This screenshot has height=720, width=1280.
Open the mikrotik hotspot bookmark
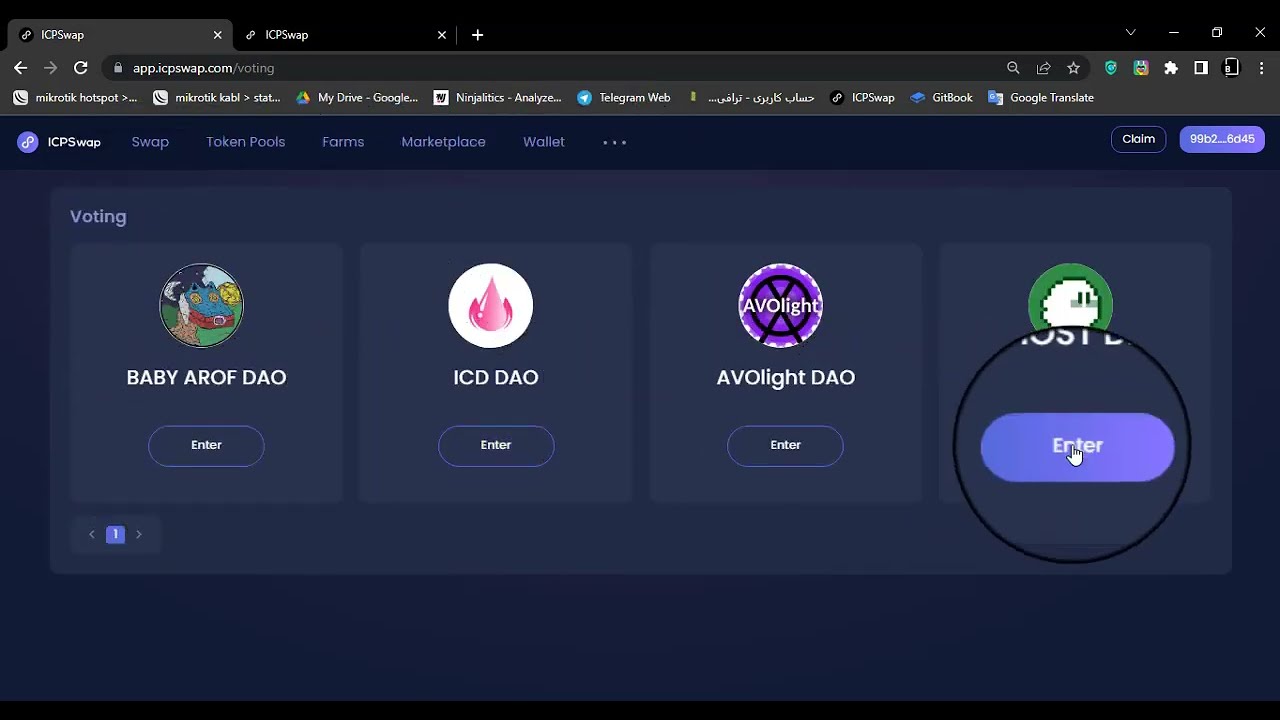(75, 98)
